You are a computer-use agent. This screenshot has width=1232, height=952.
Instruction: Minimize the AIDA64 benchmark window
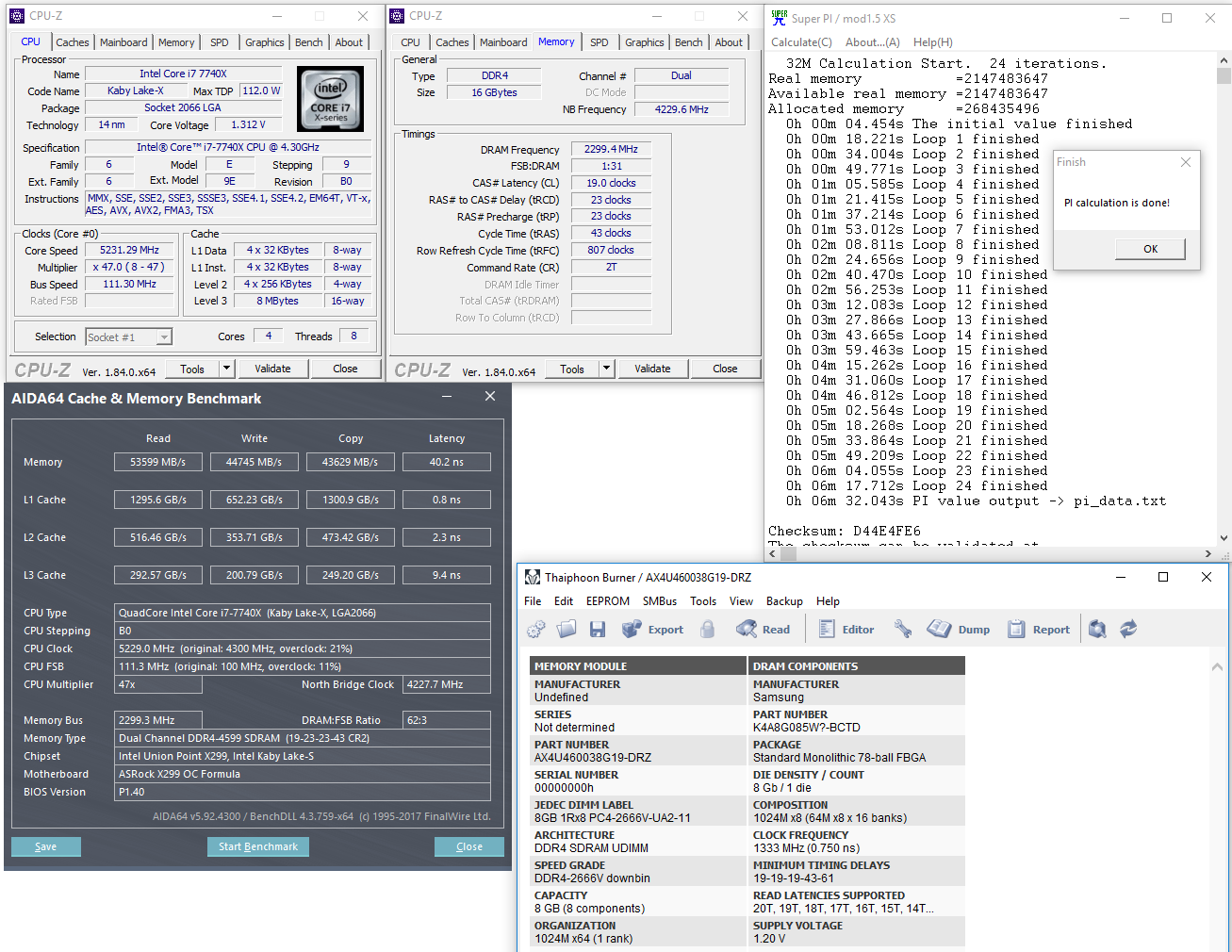pyautogui.click(x=446, y=397)
